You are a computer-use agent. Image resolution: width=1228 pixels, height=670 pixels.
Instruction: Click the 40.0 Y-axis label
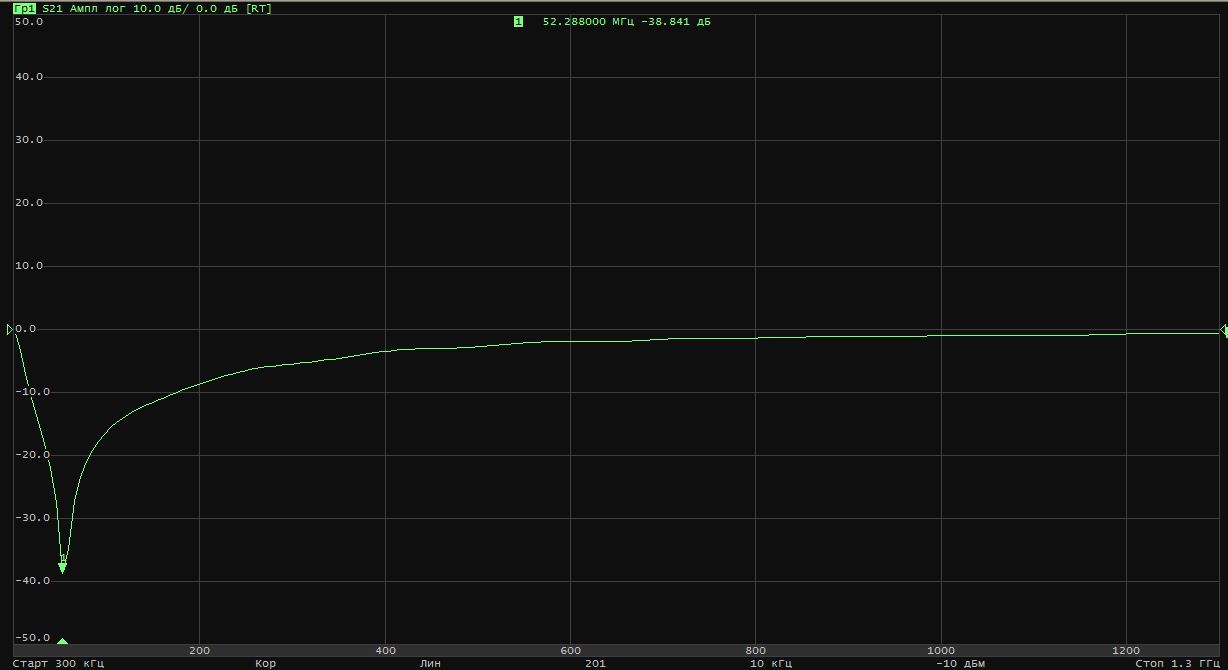pos(28,77)
